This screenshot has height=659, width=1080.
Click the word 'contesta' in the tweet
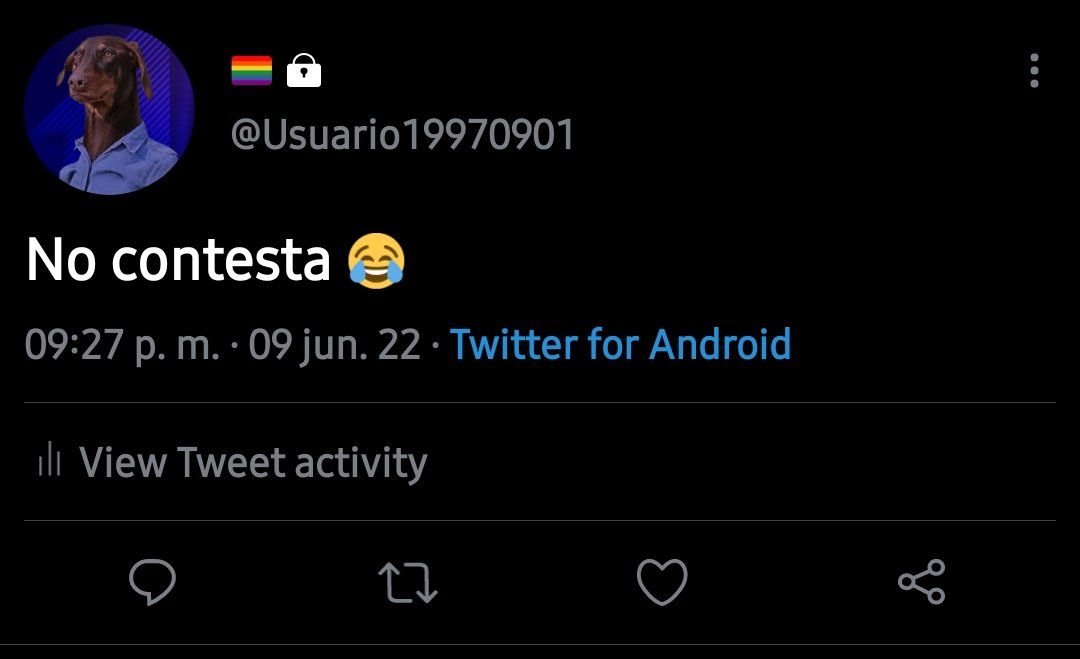pos(221,260)
